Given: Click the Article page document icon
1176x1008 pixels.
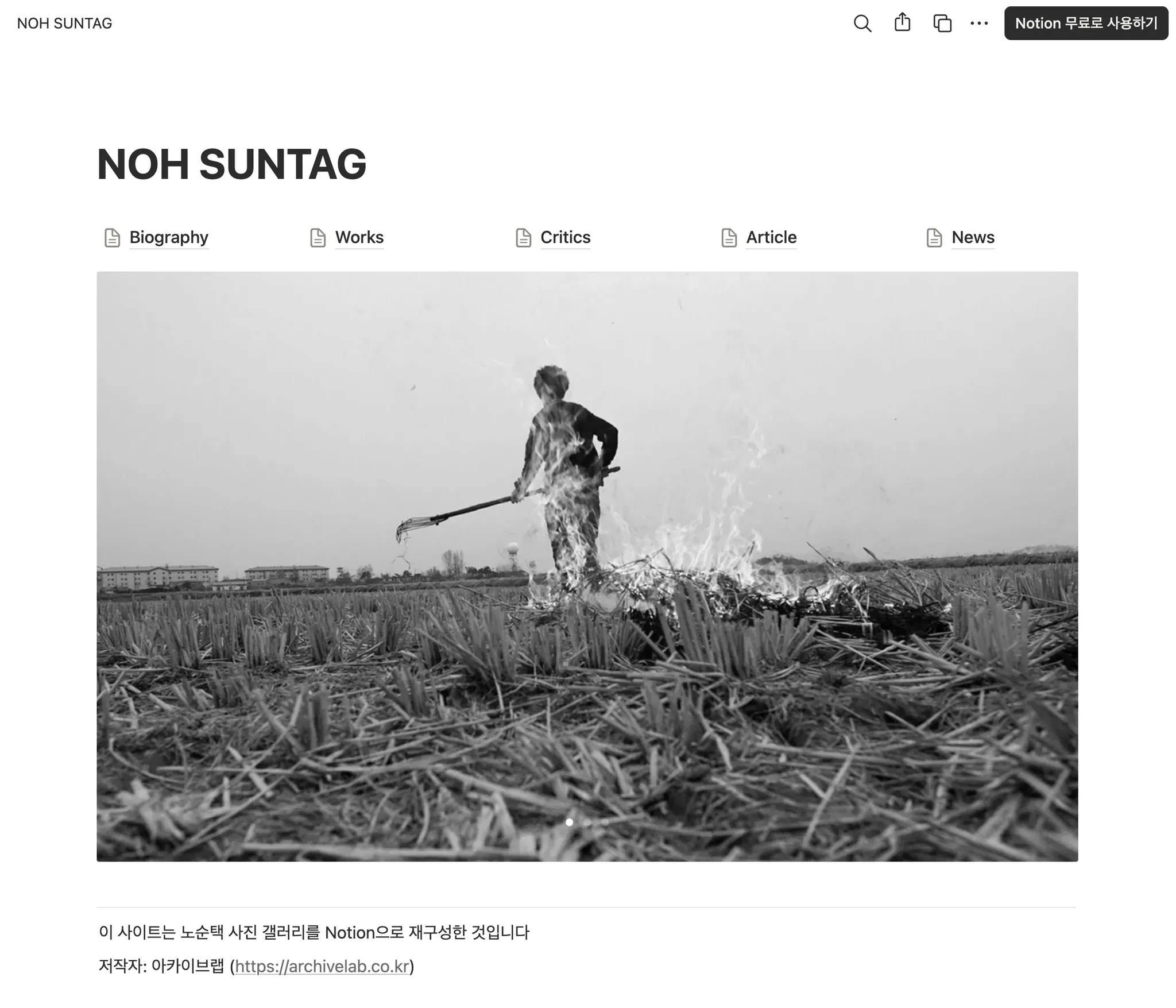Looking at the screenshot, I should coord(729,237).
